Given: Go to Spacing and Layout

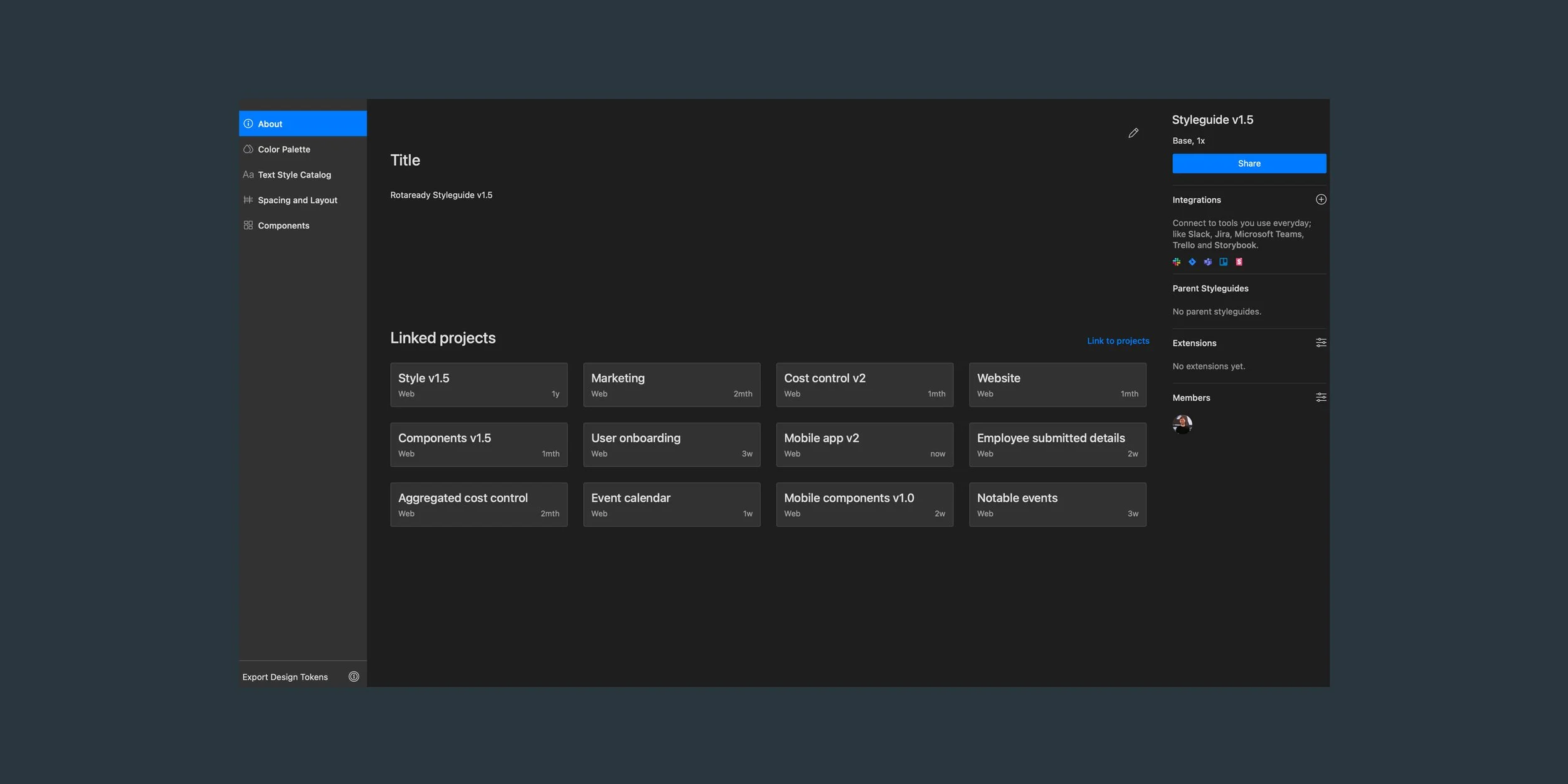Looking at the screenshot, I should coord(297,200).
